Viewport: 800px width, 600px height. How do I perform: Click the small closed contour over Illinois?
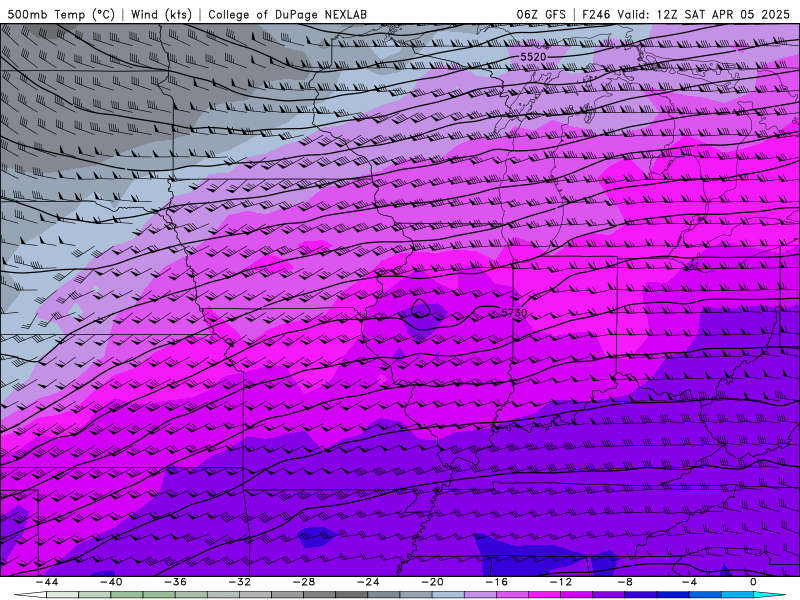click(x=420, y=308)
